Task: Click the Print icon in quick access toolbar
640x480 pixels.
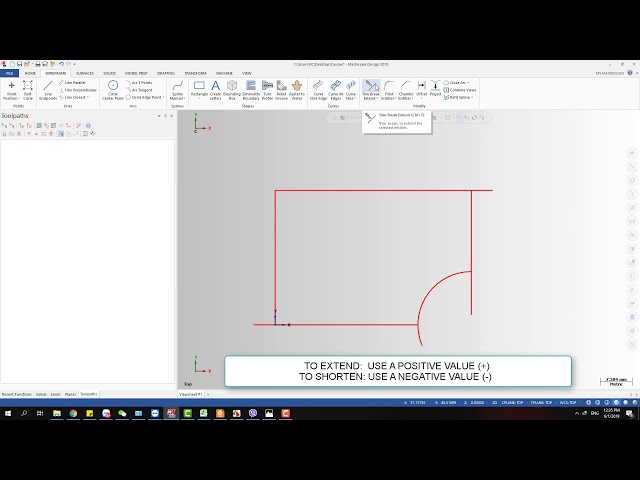Action: click(38, 64)
